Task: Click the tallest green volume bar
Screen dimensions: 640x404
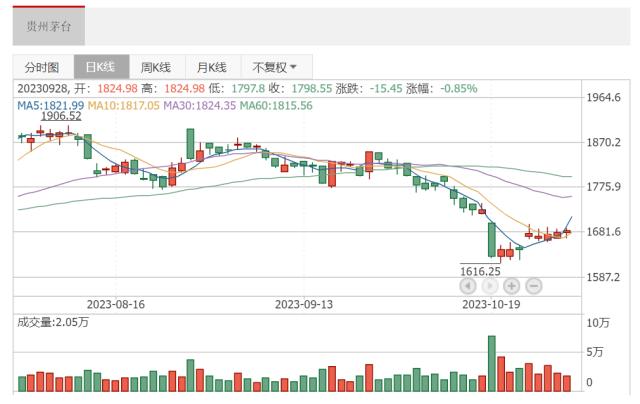Action: point(492,364)
